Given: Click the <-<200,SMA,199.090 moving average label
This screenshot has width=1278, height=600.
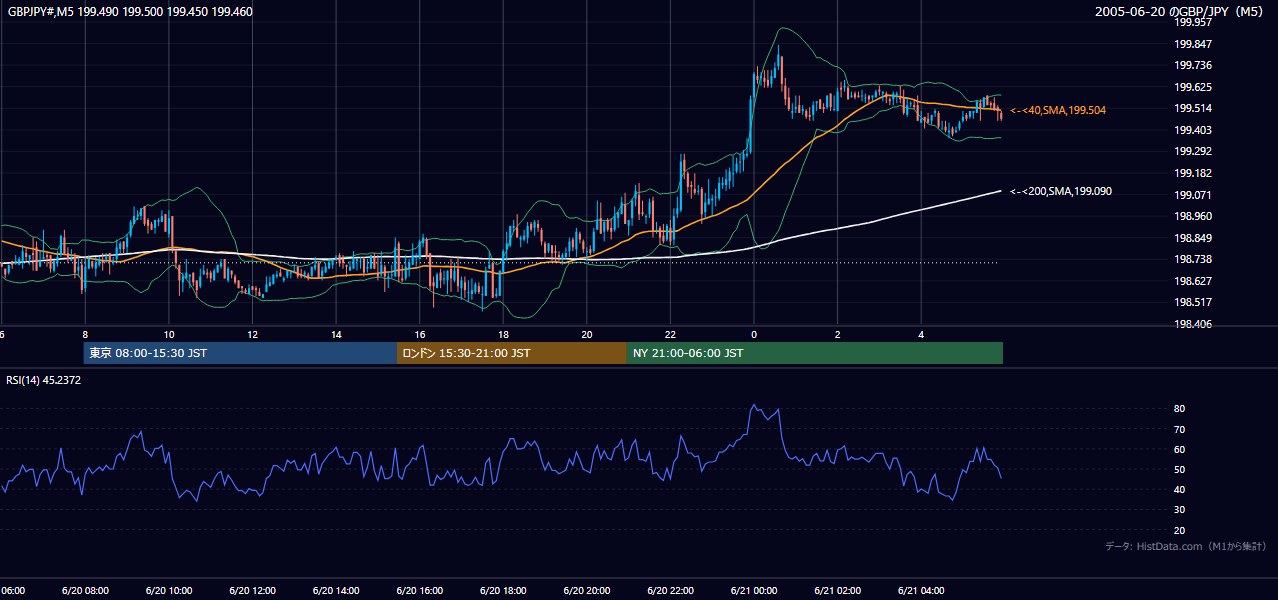Looking at the screenshot, I should (x=1061, y=191).
